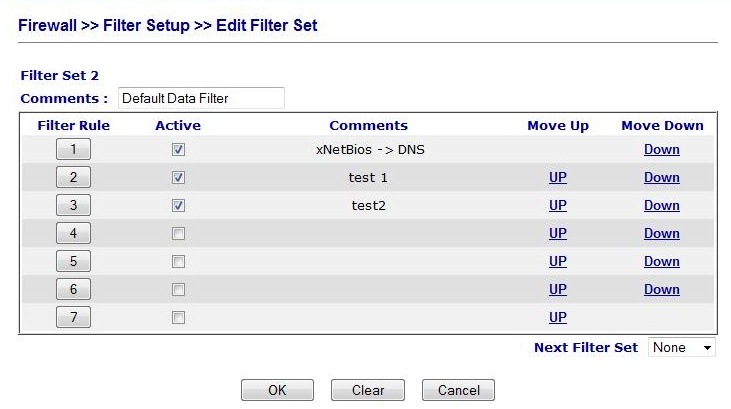
Task: Open filter rule 1 button
Action: click(x=73, y=150)
